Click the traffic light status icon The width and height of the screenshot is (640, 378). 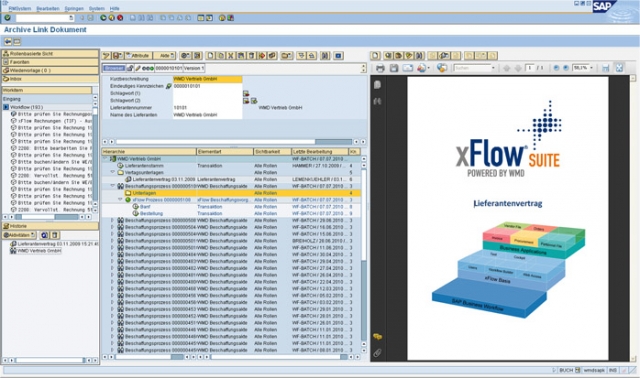[148, 68]
